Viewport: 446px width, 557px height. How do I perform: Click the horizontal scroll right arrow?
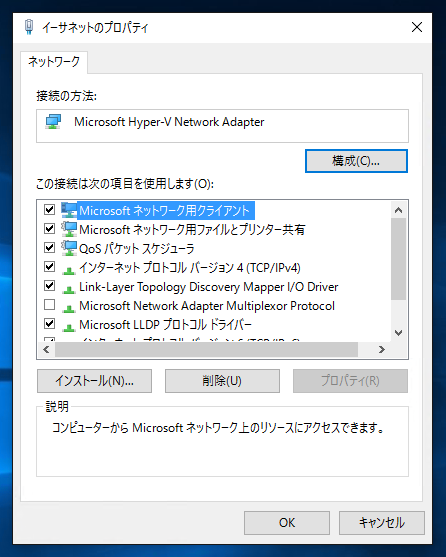click(x=382, y=350)
